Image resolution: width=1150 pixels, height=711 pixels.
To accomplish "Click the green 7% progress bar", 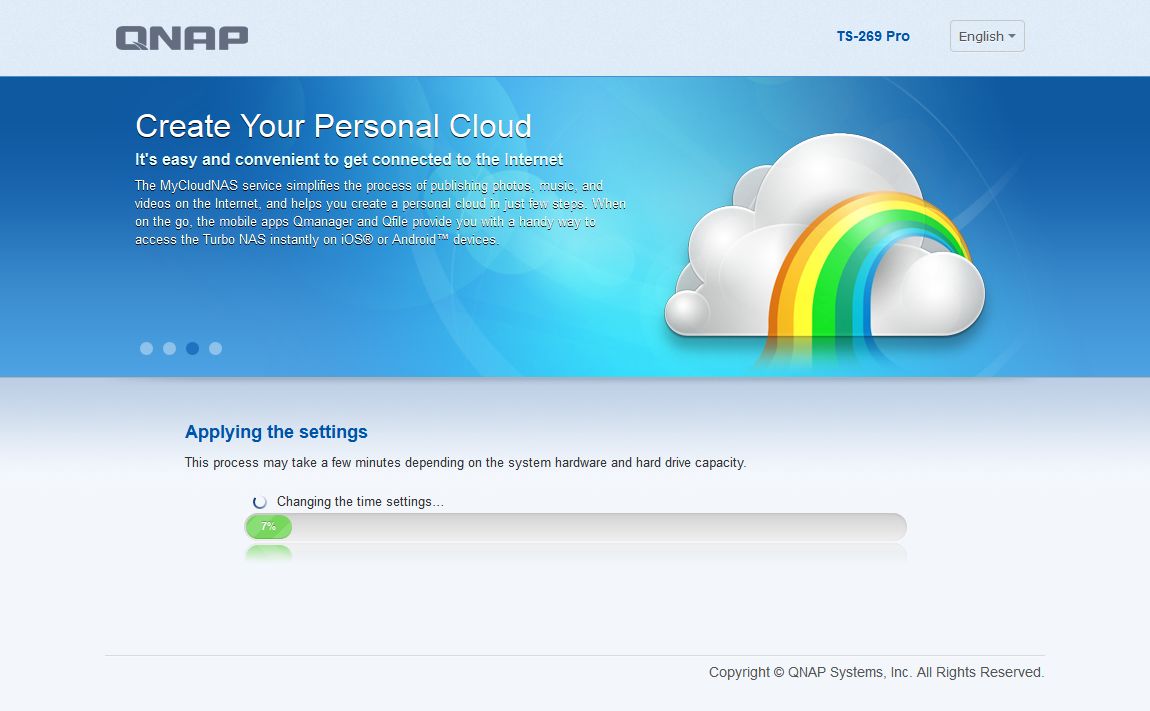I will (x=268, y=527).
